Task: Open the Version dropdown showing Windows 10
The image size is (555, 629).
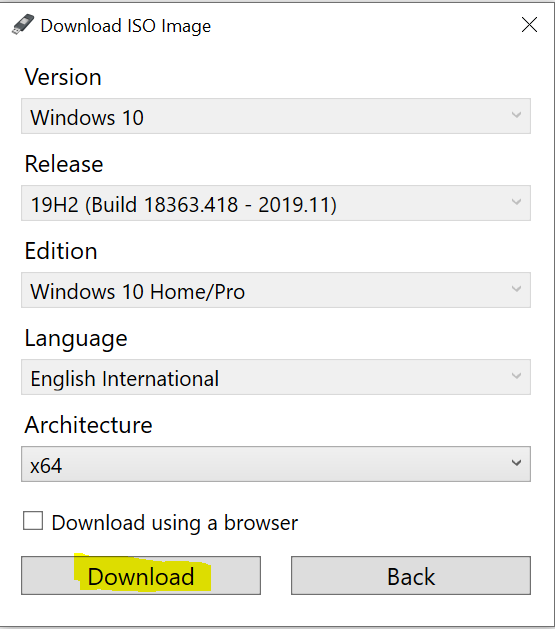Action: pos(276,116)
